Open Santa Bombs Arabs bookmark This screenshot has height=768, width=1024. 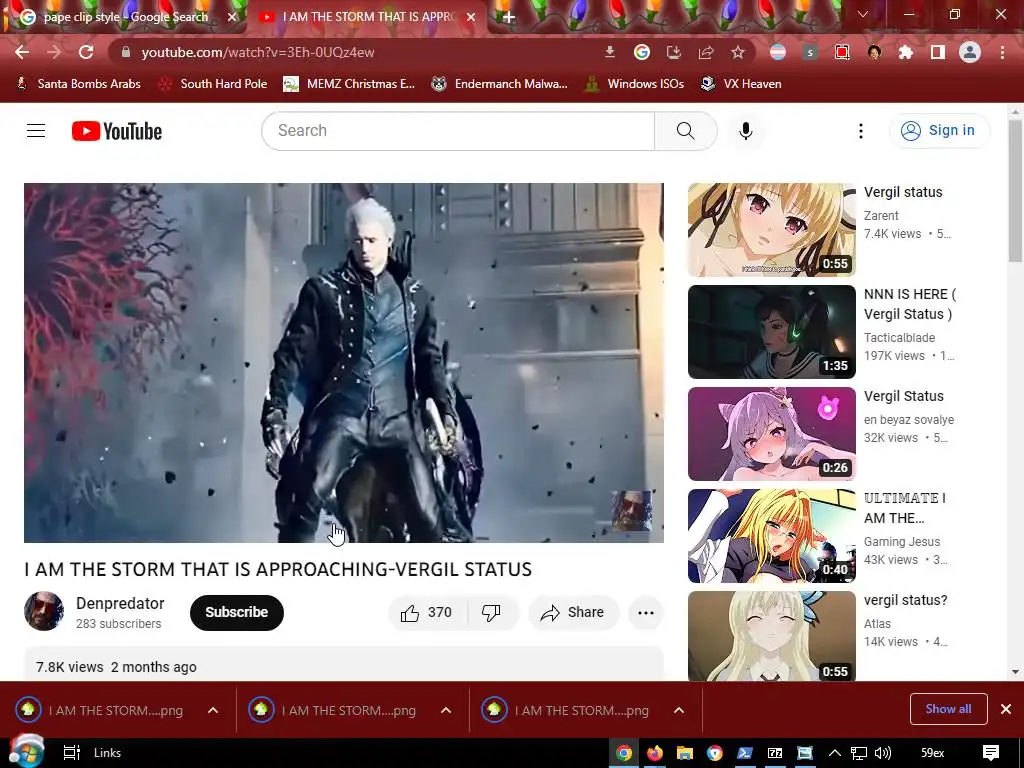pos(78,84)
